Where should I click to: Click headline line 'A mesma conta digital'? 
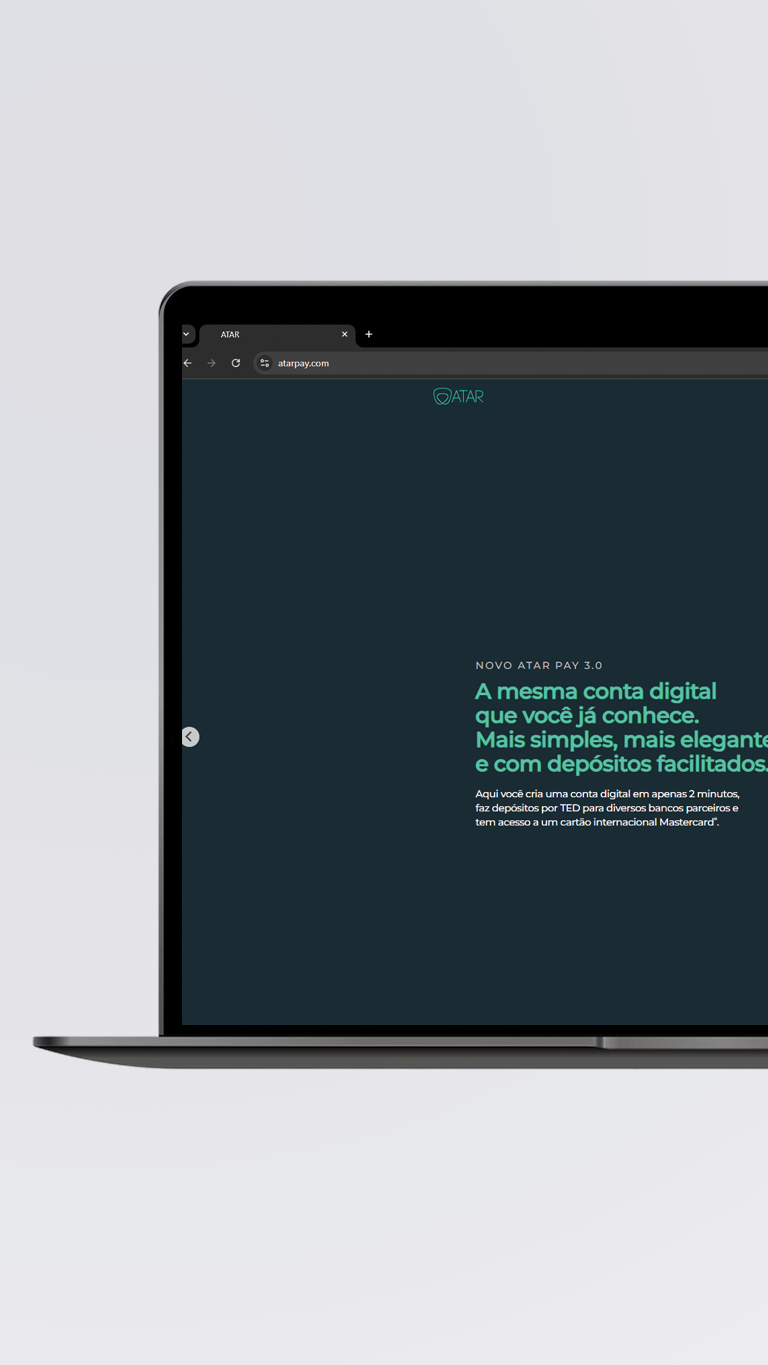click(x=596, y=691)
